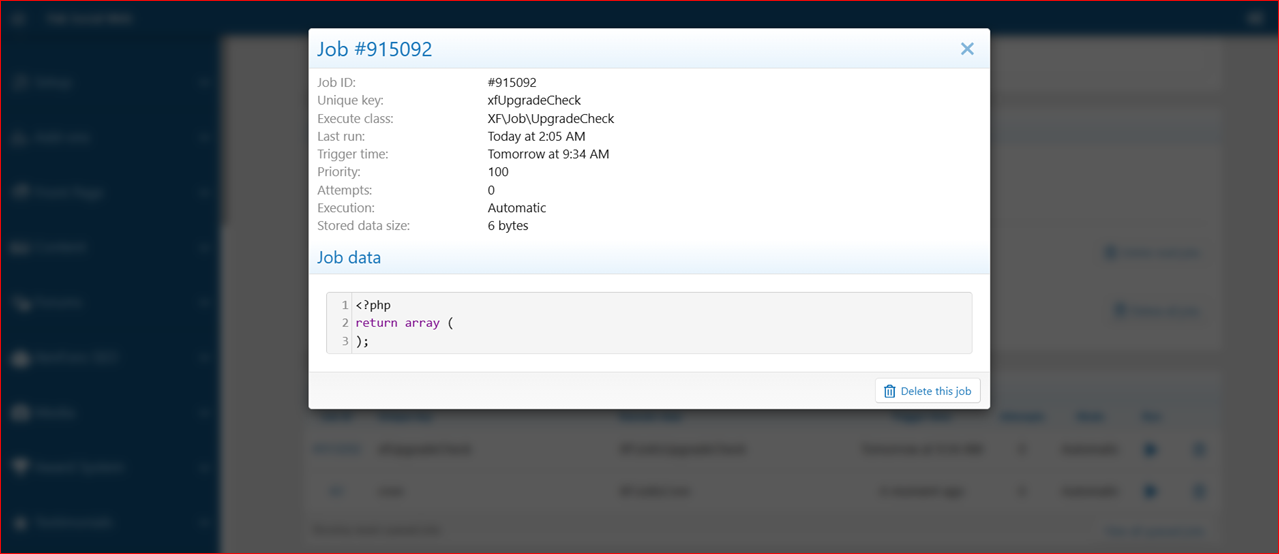Click the 'Last run:' label
The image size is (1279, 554).
click(x=341, y=137)
